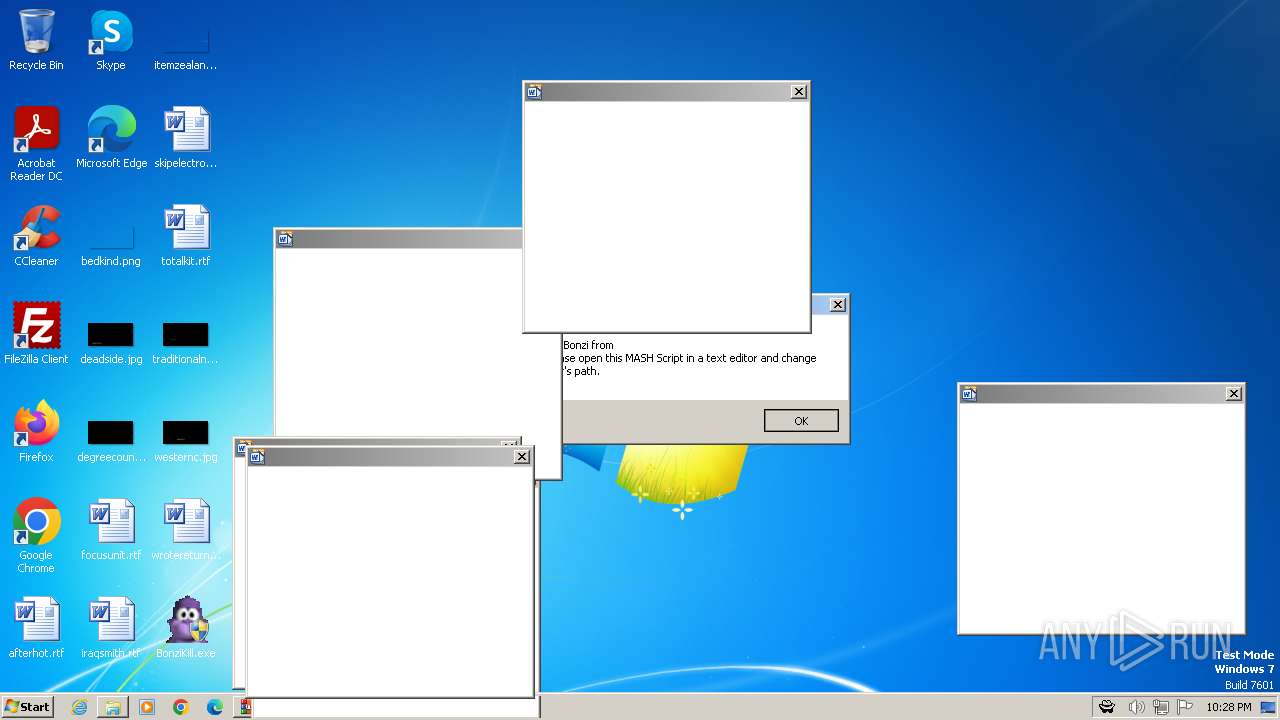
Task: Launch Acrobat Reader DC shortcut
Action: (x=36, y=143)
